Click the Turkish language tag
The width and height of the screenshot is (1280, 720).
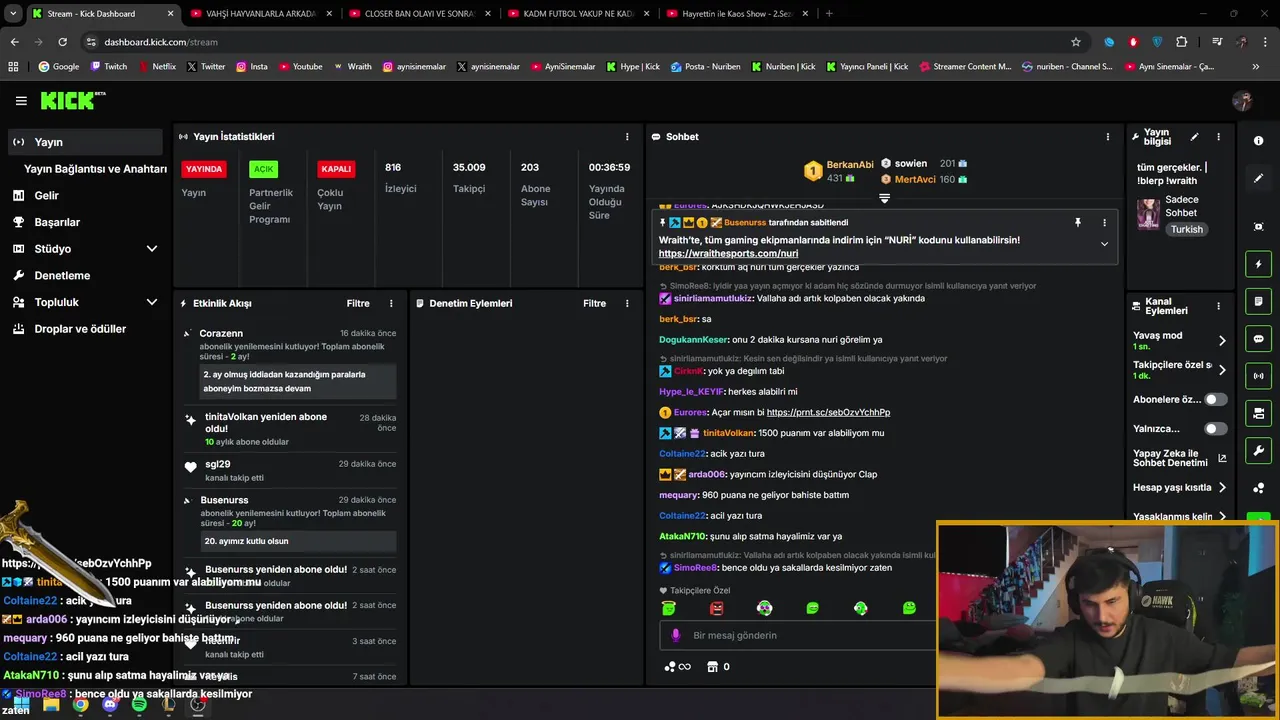pyautogui.click(x=1187, y=229)
